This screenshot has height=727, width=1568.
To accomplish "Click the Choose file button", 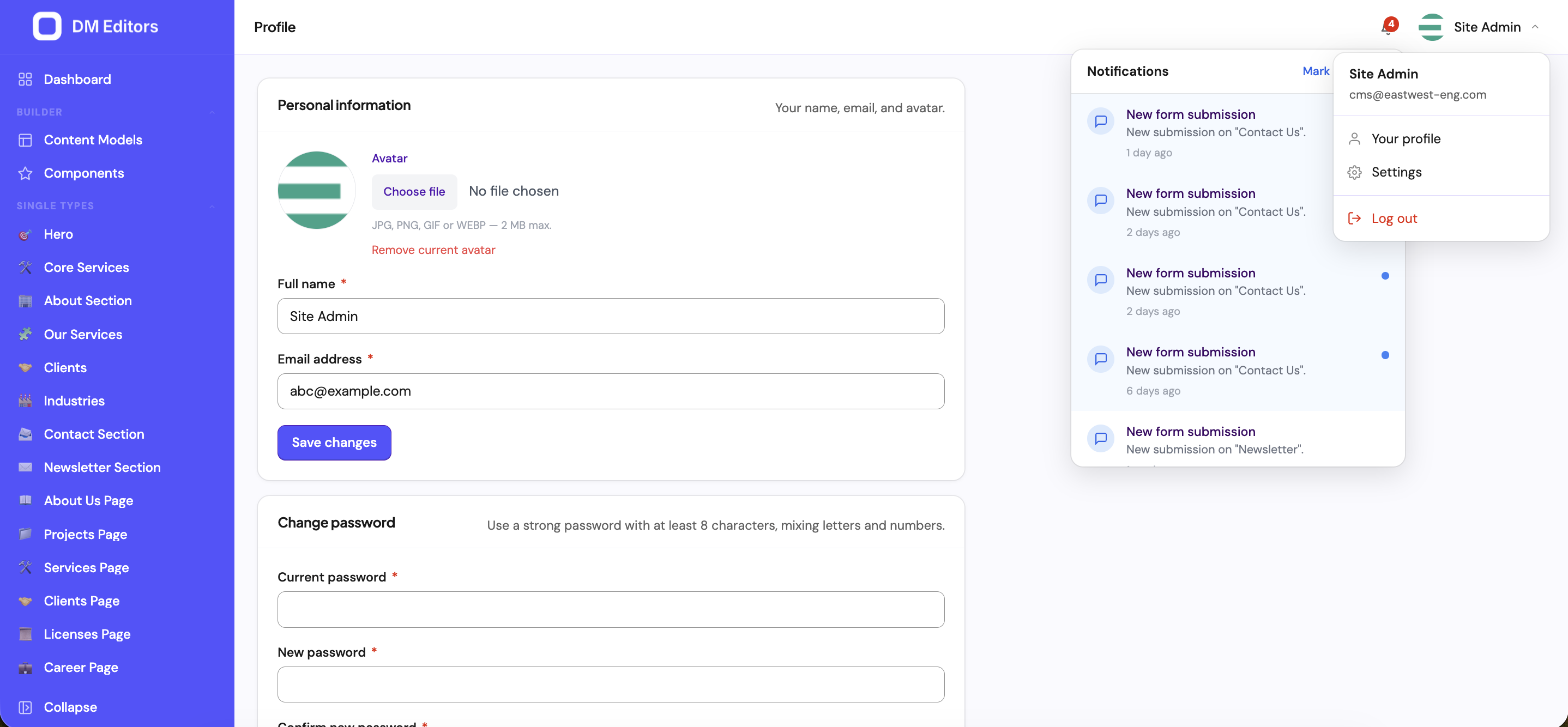I will (x=414, y=192).
